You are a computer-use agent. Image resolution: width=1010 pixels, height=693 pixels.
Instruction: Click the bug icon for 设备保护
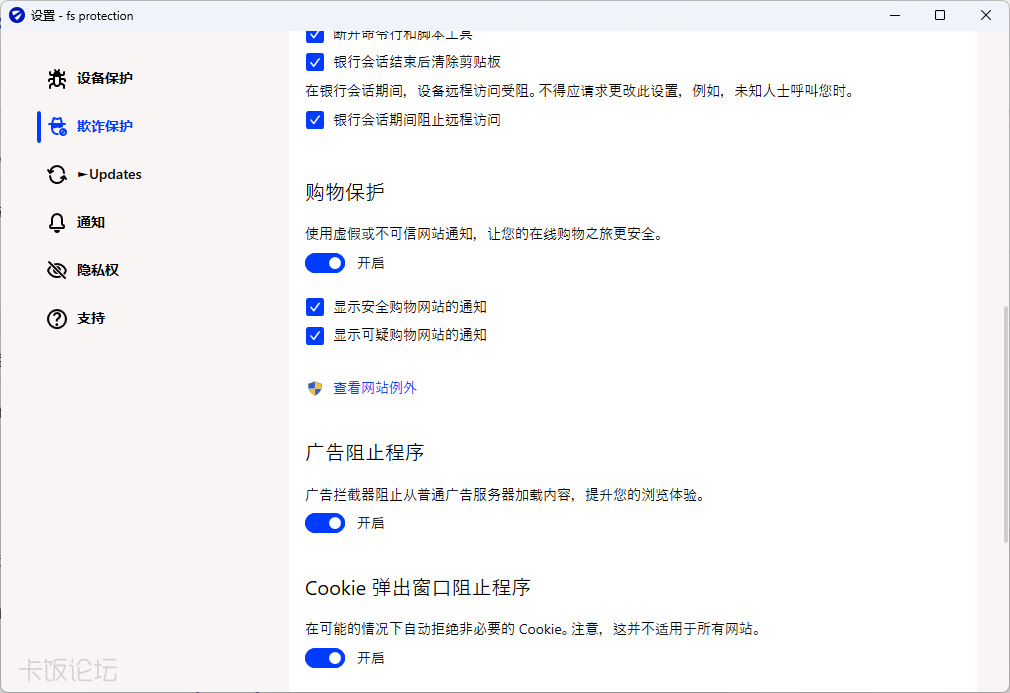click(57, 79)
